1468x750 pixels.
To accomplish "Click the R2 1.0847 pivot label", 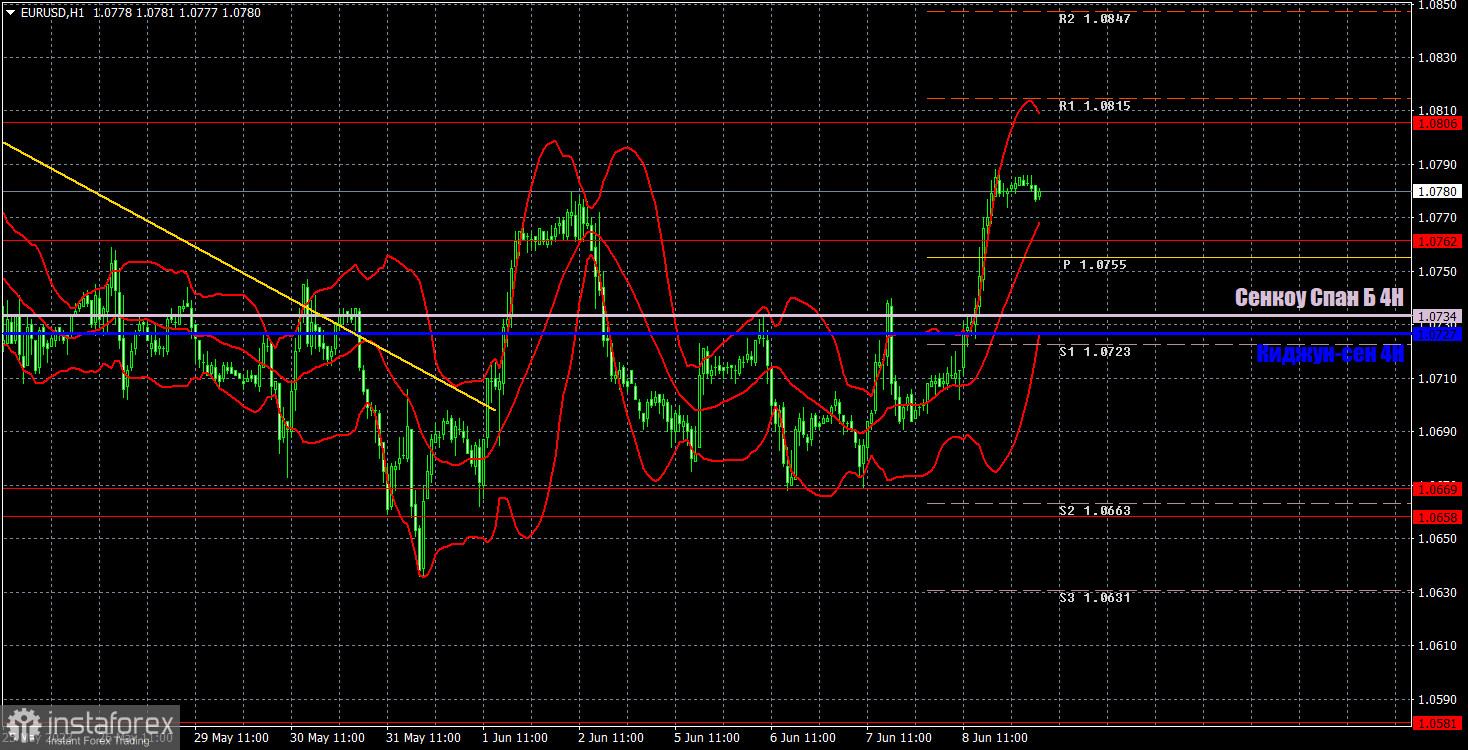I will pyautogui.click(x=1095, y=19).
